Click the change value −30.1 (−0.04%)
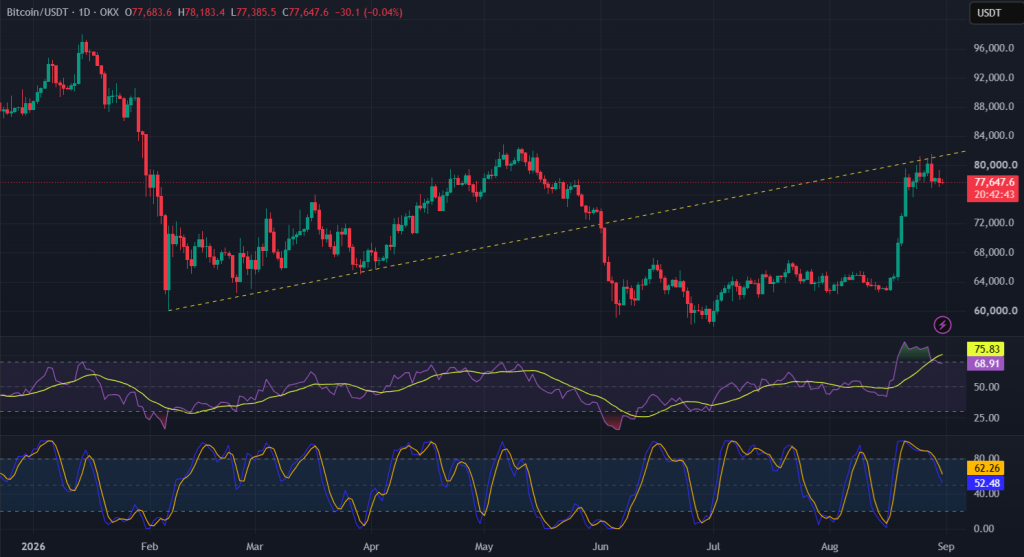Image resolution: width=1024 pixels, height=557 pixels. pyautogui.click(x=368, y=12)
